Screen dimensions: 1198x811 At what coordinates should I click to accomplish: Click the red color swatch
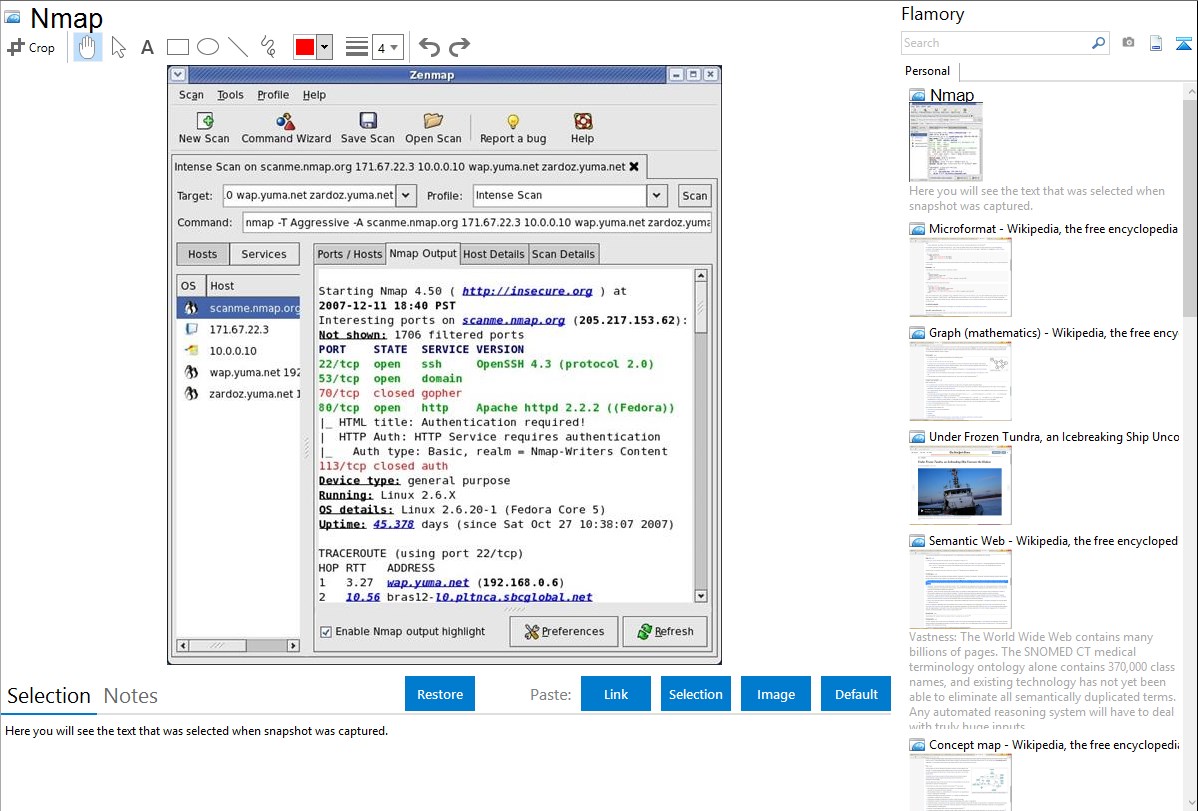(304, 47)
